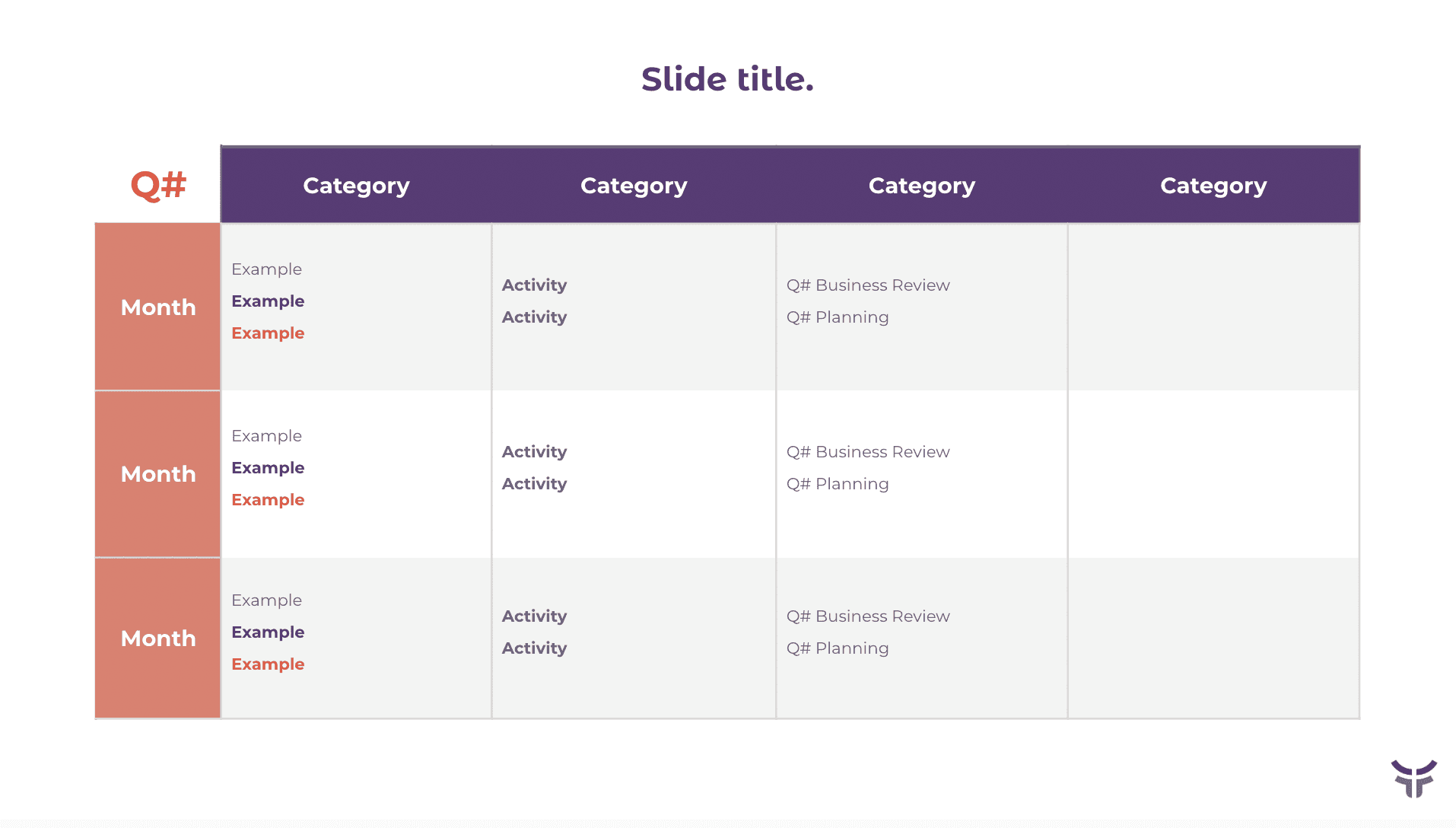Click the orange Q# label

[158, 185]
